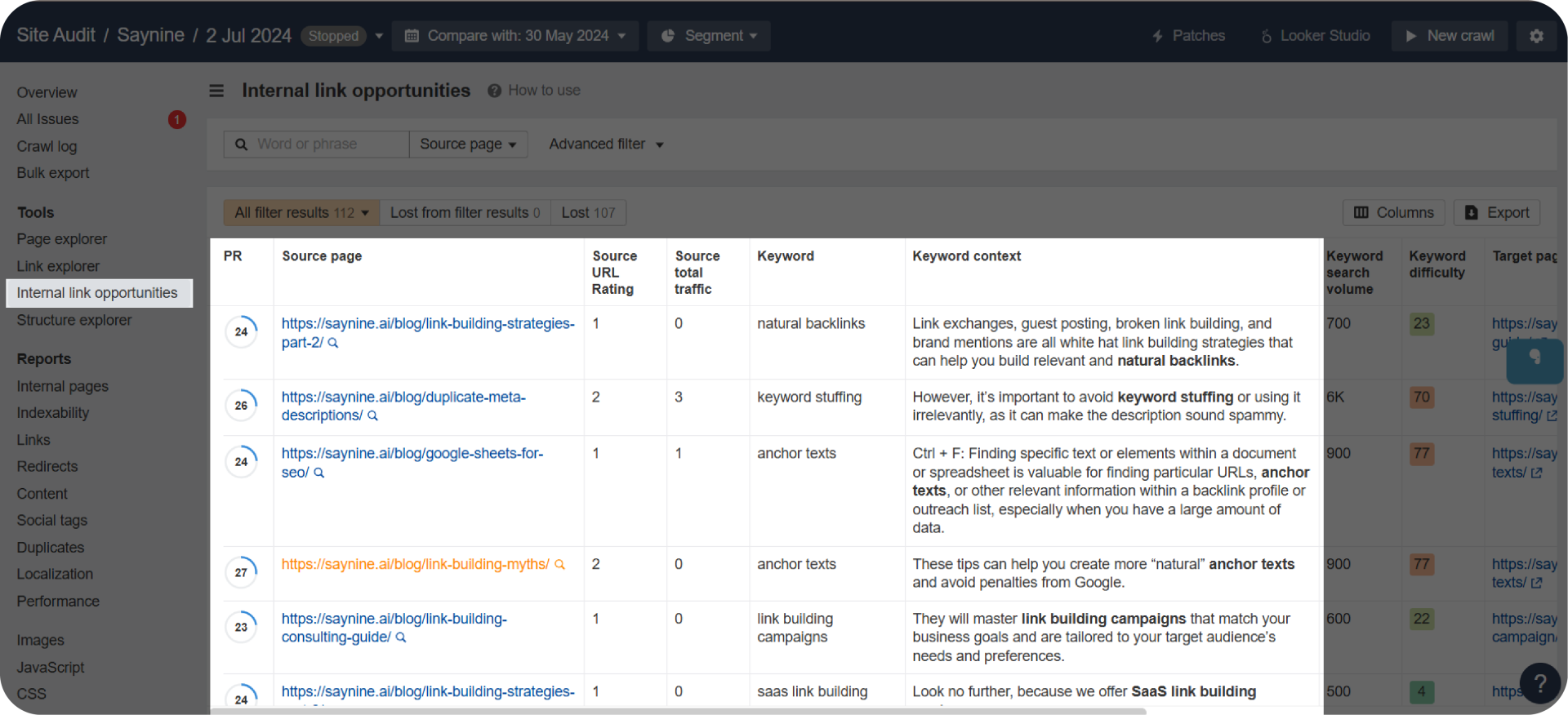Click PR 27 circle for link-building-myths row
The width and height of the screenshot is (1568, 715).
pyautogui.click(x=241, y=573)
